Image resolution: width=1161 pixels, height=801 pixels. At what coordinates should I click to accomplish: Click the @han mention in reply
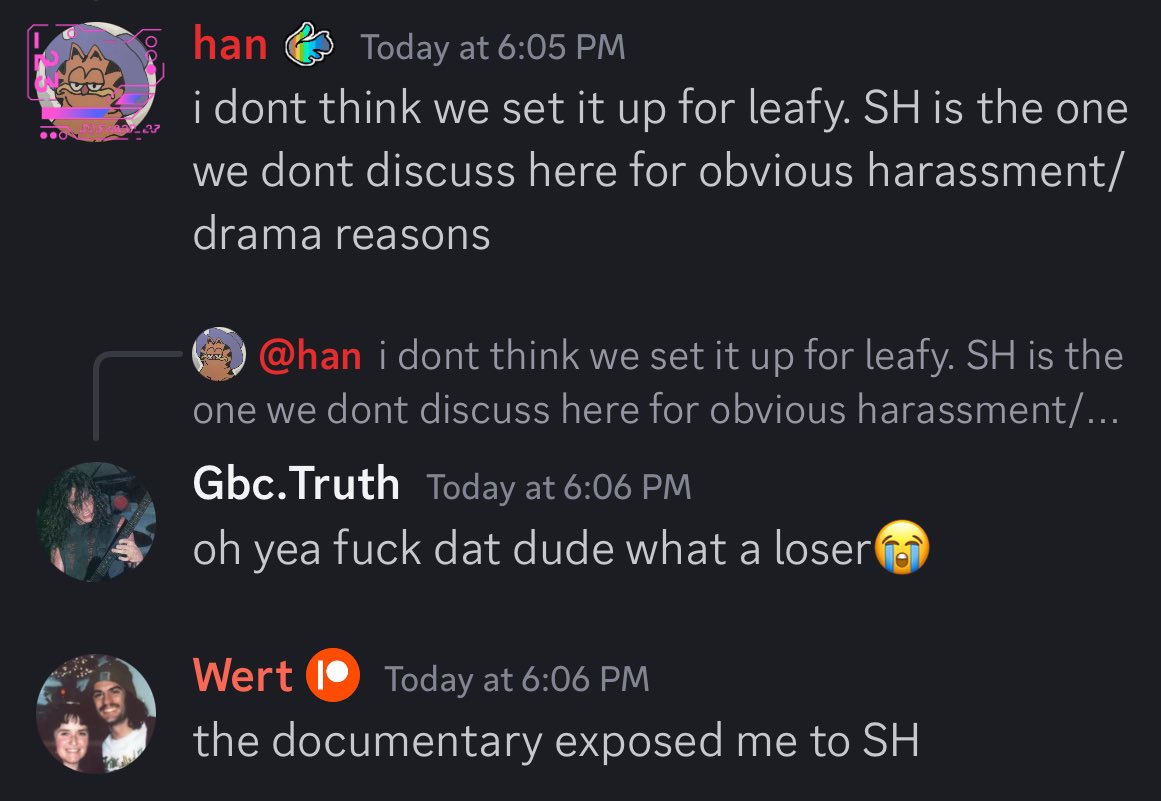[310, 355]
